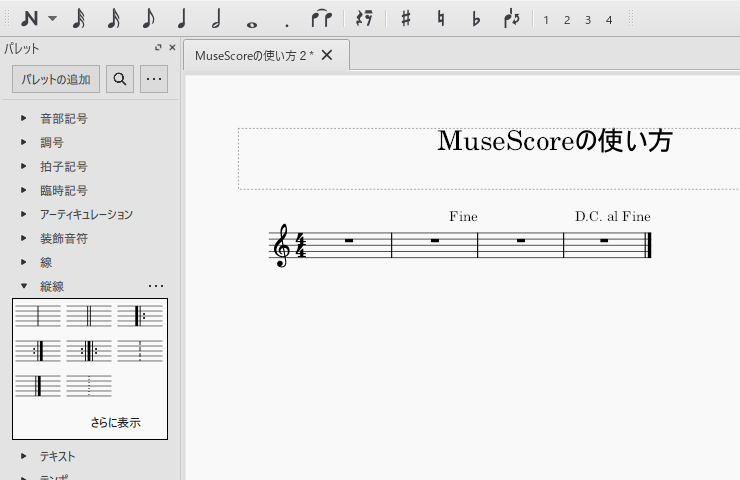Expand 装飾音符 palette

24,238
